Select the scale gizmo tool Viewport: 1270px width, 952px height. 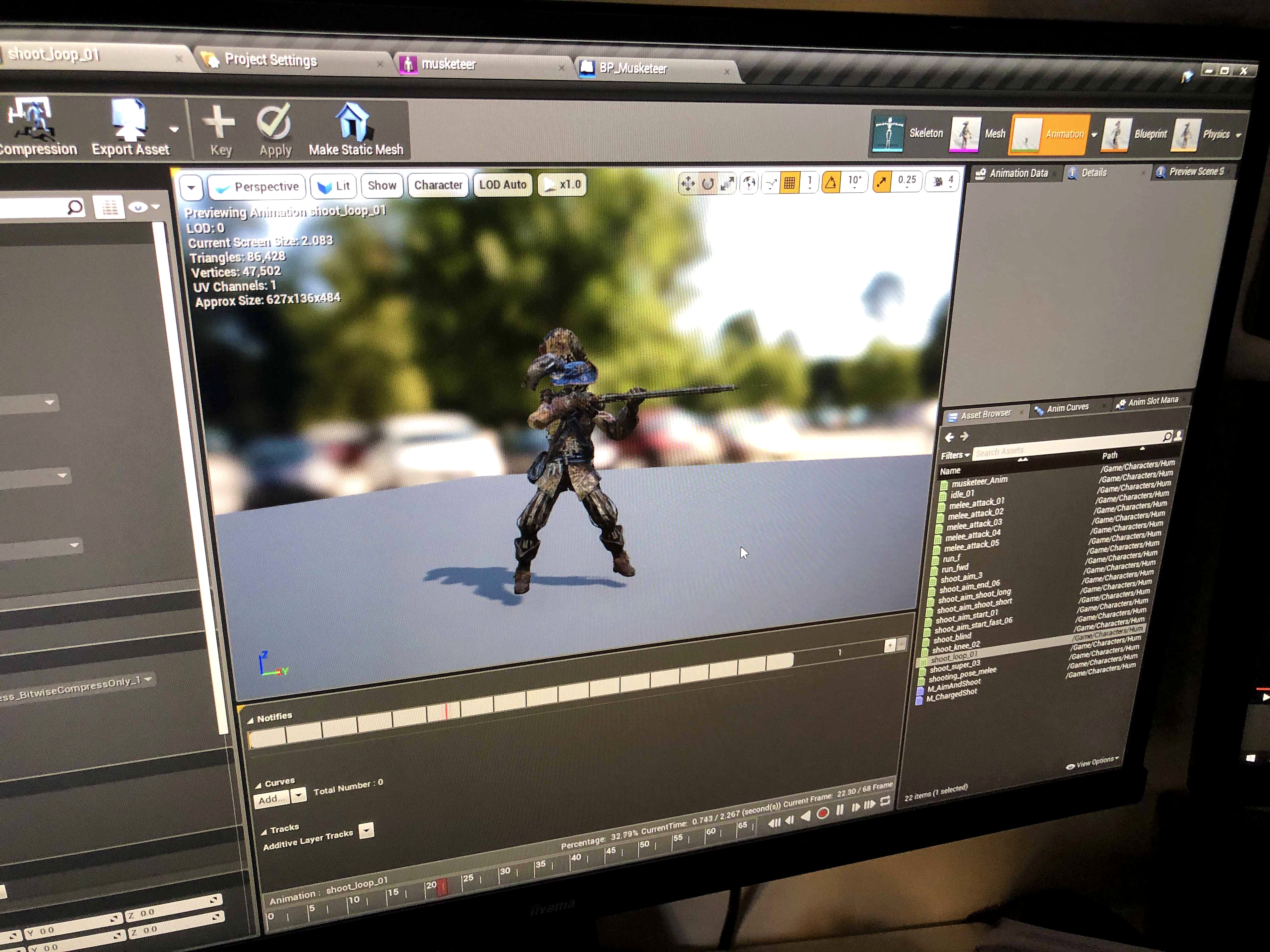point(727,183)
